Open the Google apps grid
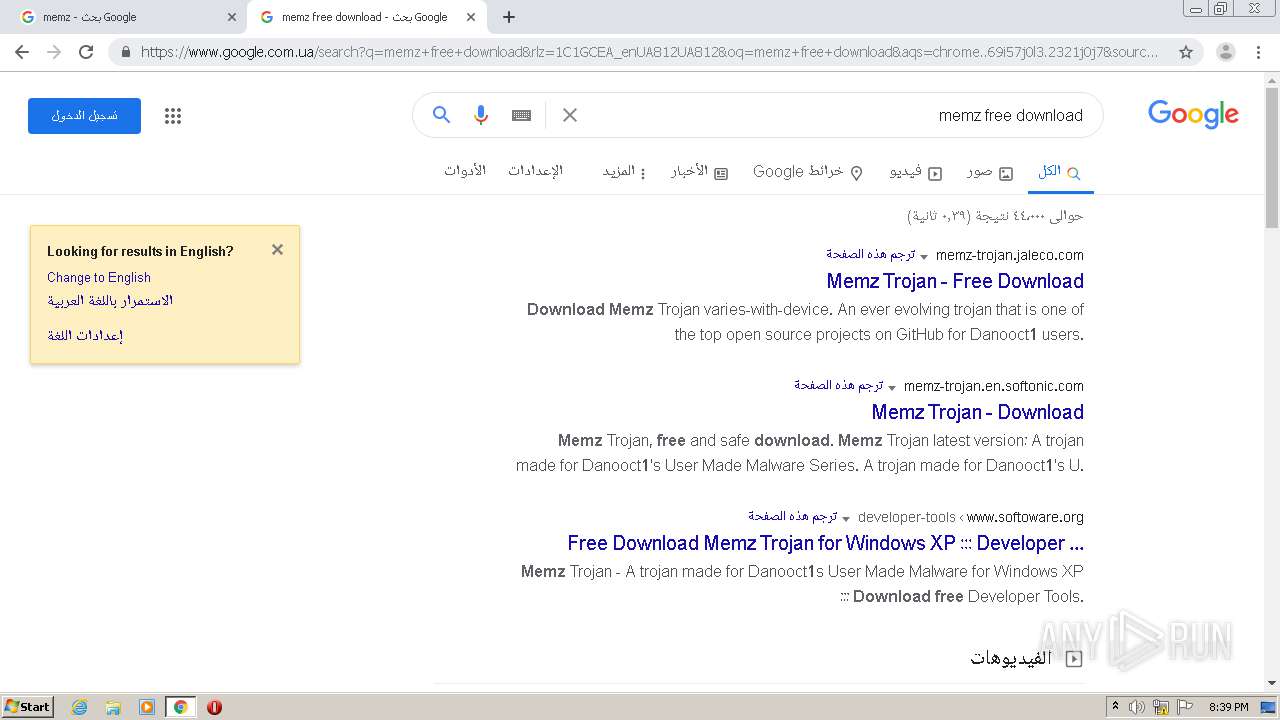 tap(173, 116)
